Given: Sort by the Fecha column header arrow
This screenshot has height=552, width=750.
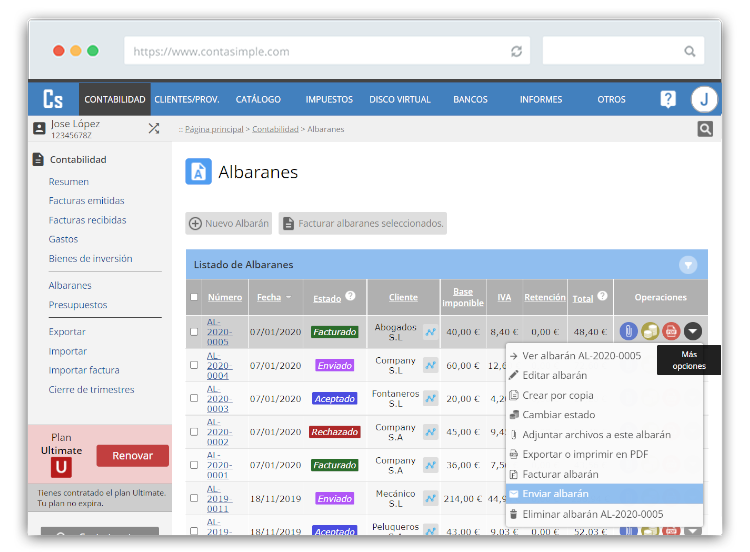Looking at the screenshot, I should [288, 297].
